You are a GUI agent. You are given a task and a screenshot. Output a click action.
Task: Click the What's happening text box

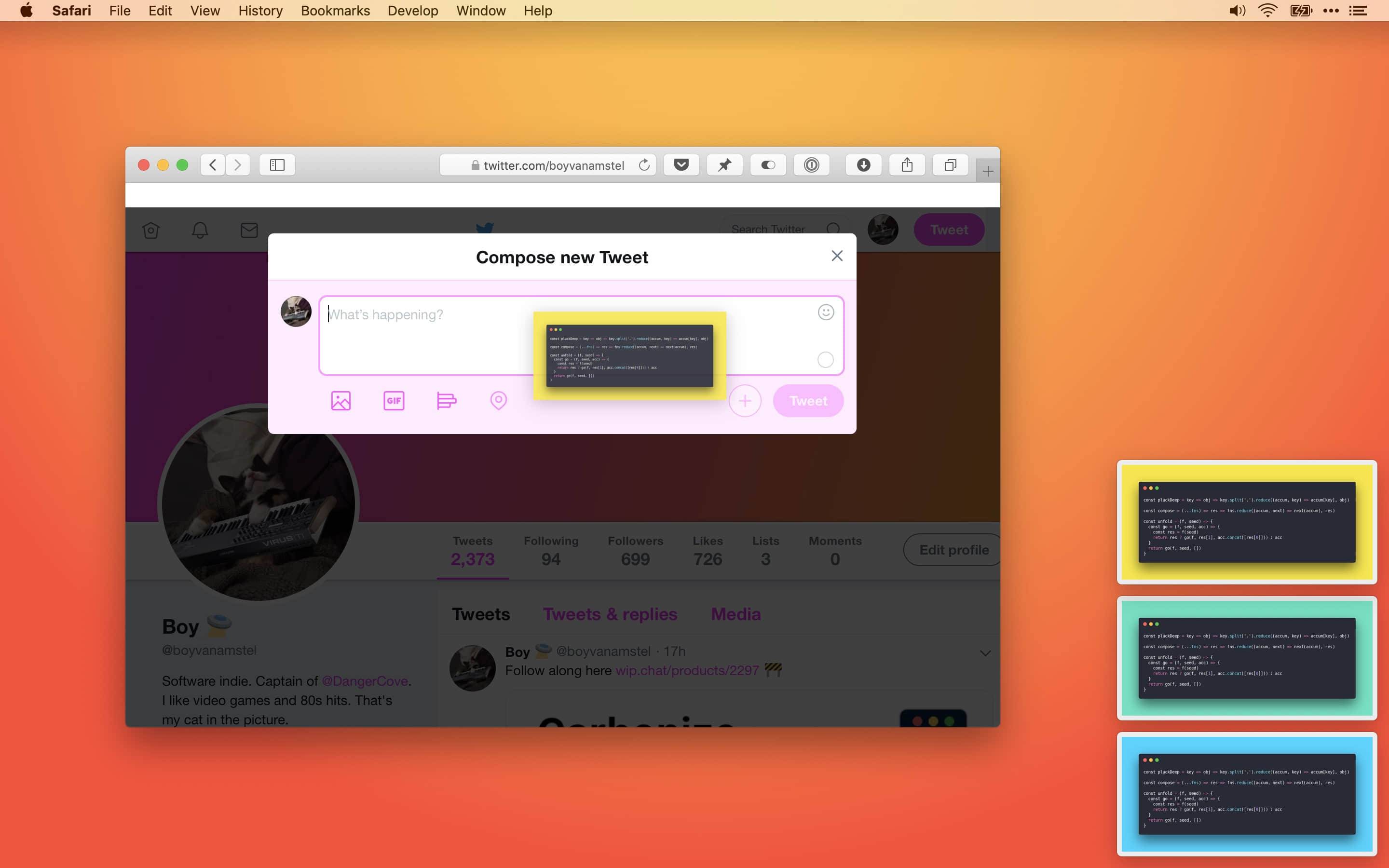(x=581, y=335)
